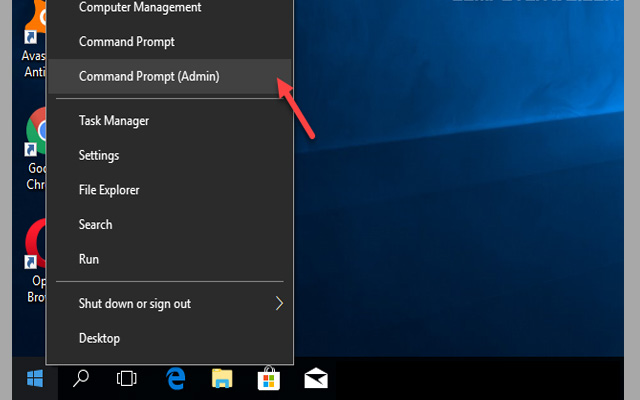Select Run from the menu

(x=89, y=259)
